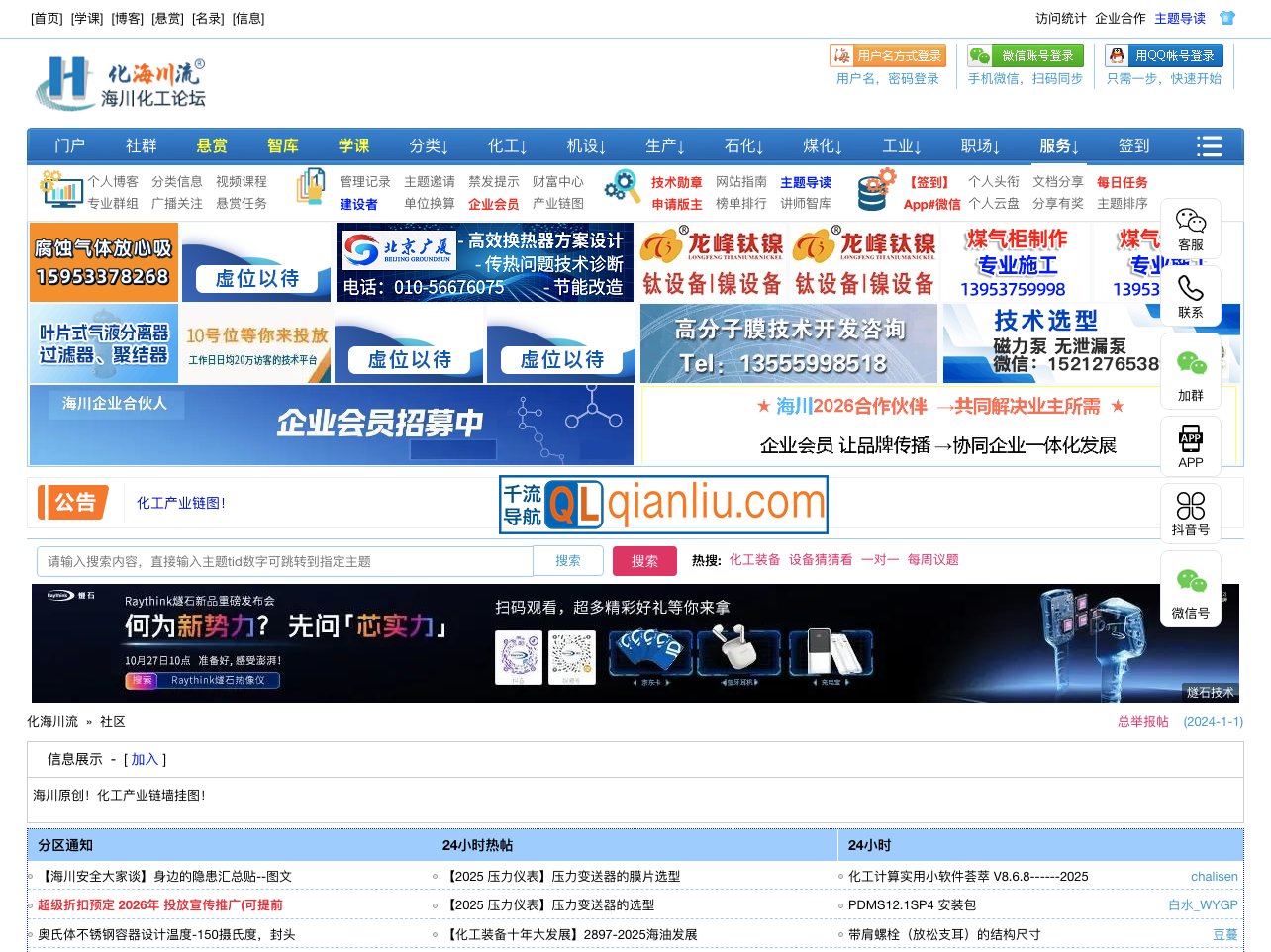Open the 悬赏 navigation tab
The image size is (1271, 952).
click(x=212, y=146)
